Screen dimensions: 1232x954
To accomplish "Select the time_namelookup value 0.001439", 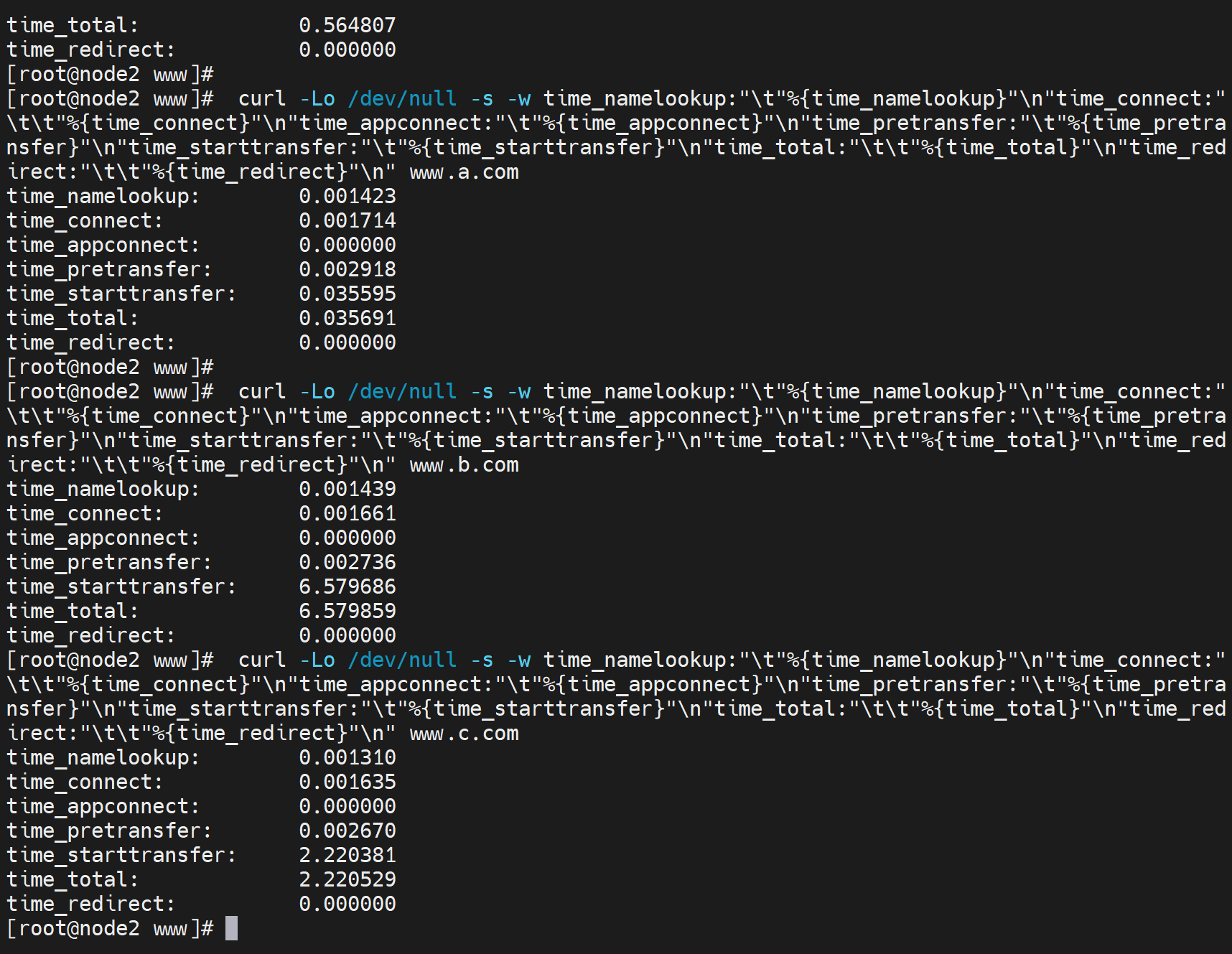I will click(347, 489).
